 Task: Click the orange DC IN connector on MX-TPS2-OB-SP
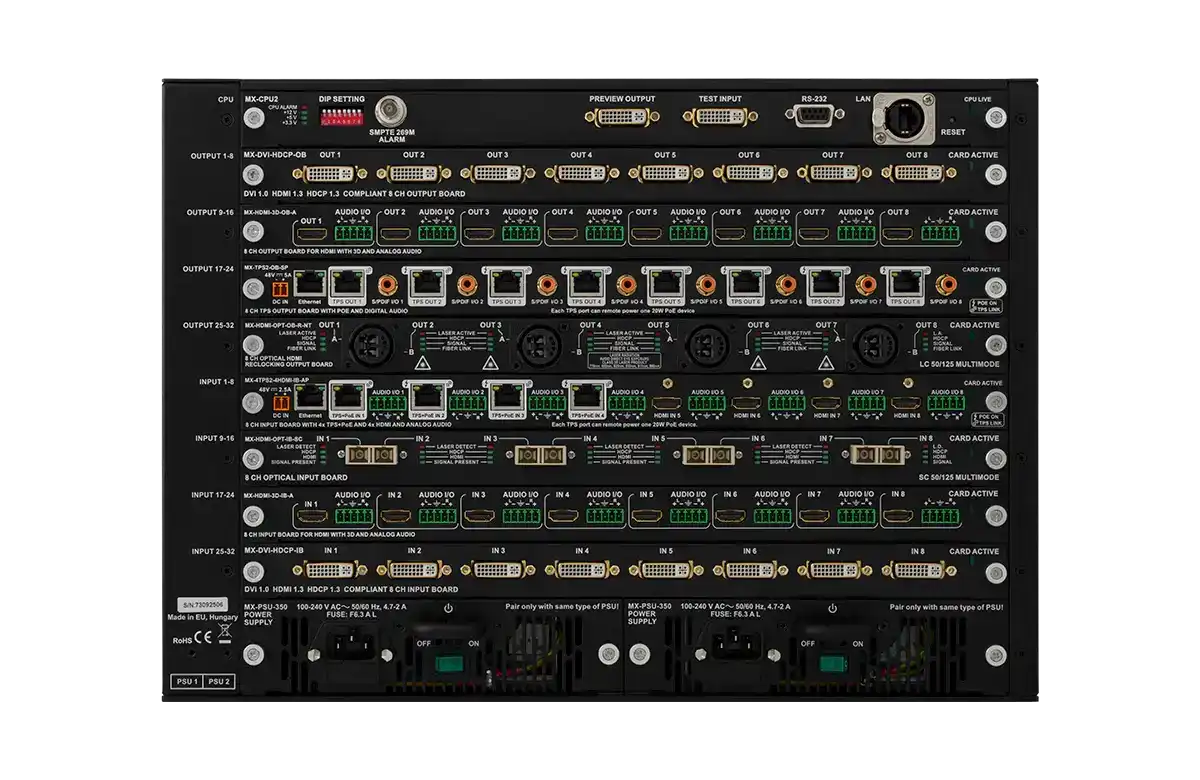[279, 289]
